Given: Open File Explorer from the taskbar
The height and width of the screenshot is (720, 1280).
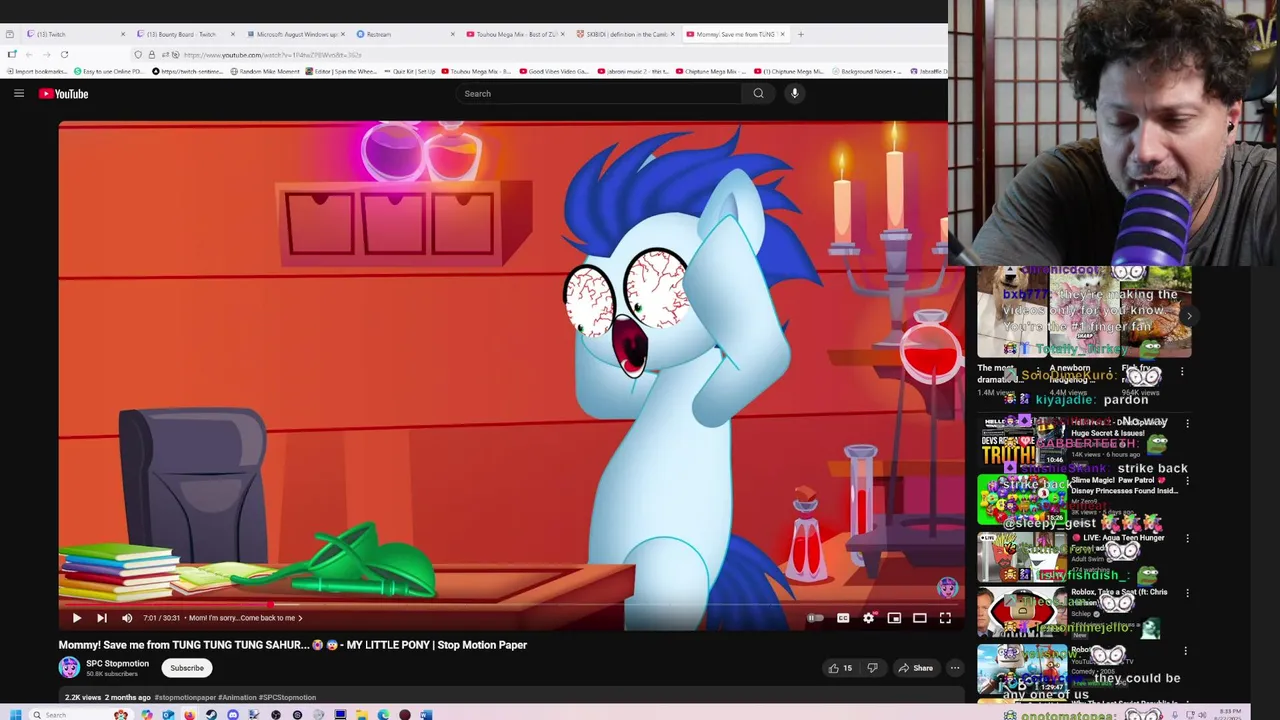Looking at the screenshot, I should (362, 715).
